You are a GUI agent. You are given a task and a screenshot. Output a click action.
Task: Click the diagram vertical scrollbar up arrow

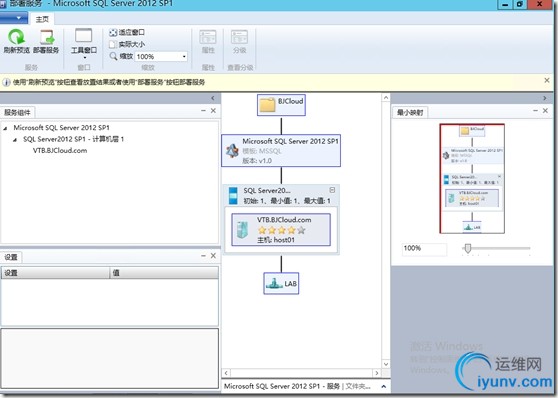(386, 98)
